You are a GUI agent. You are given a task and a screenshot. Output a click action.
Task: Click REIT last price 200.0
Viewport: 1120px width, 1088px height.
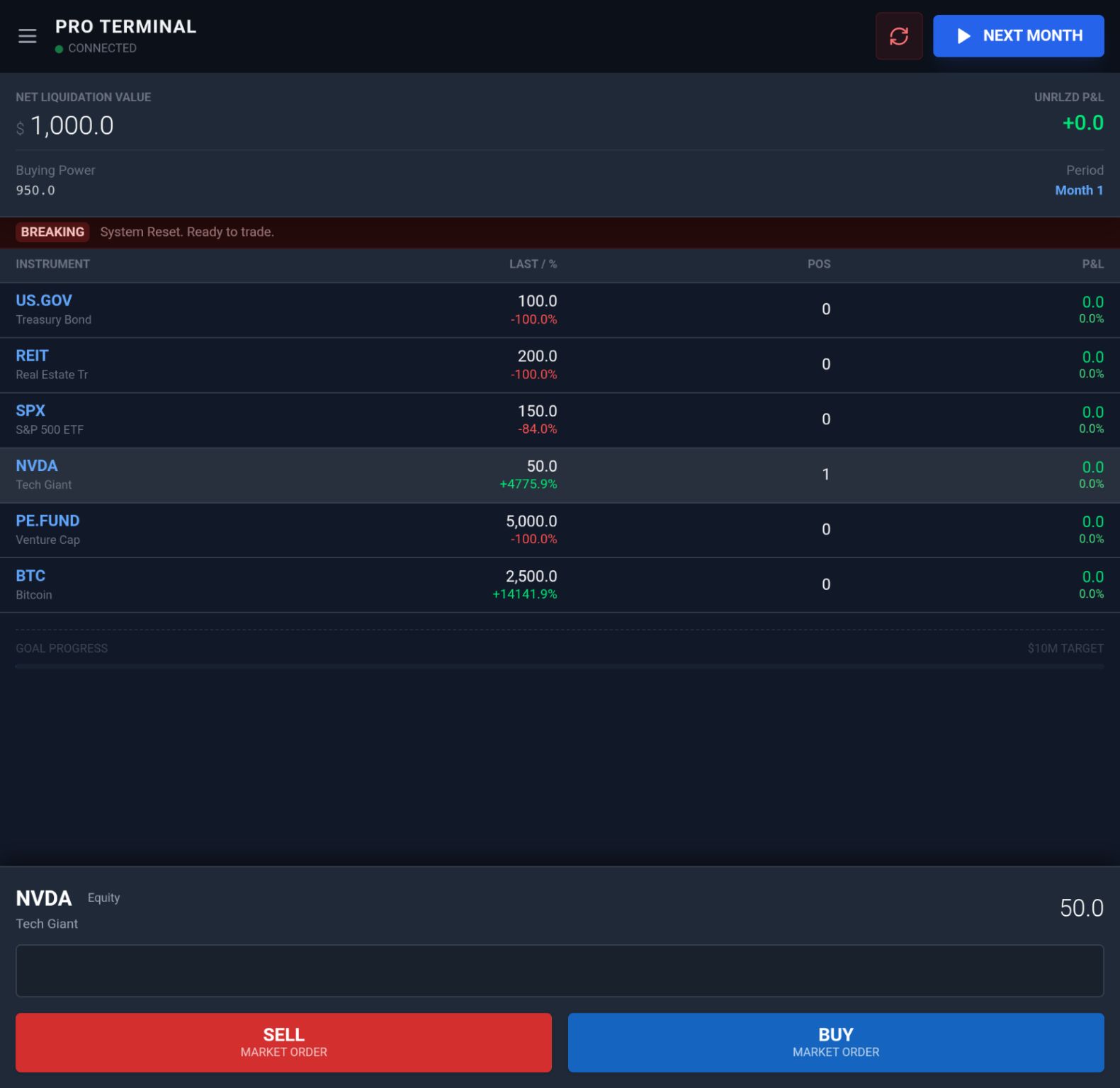(537, 356)
